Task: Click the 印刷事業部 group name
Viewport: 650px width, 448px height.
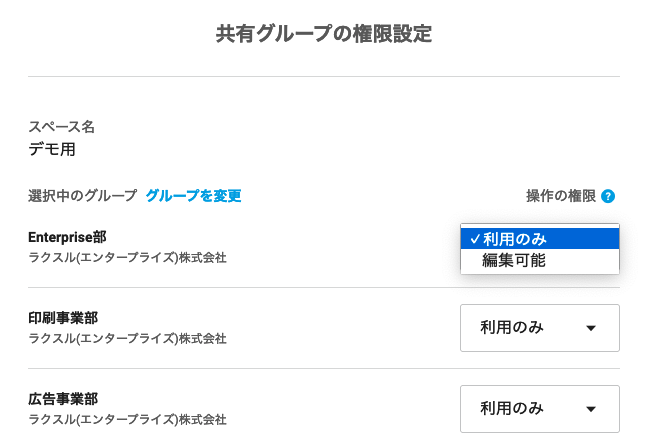Action: click(63, 318)
